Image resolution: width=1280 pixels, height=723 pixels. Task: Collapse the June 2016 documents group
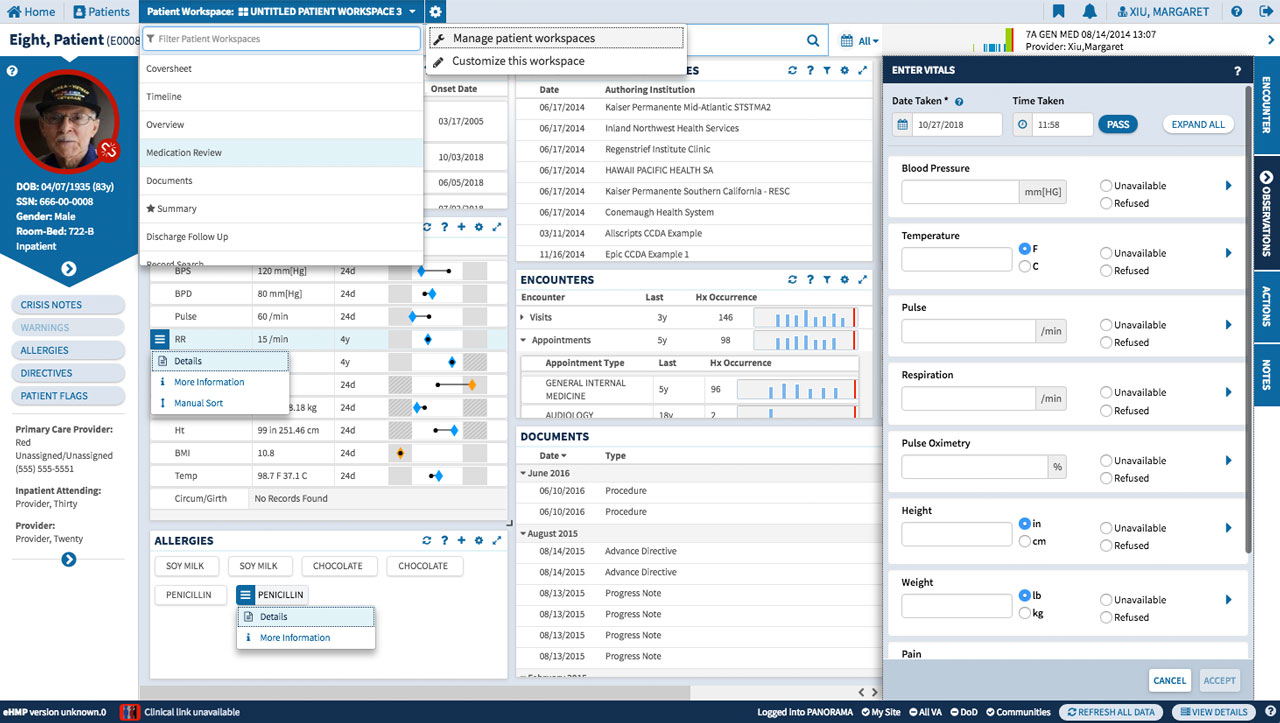point(523,473)
